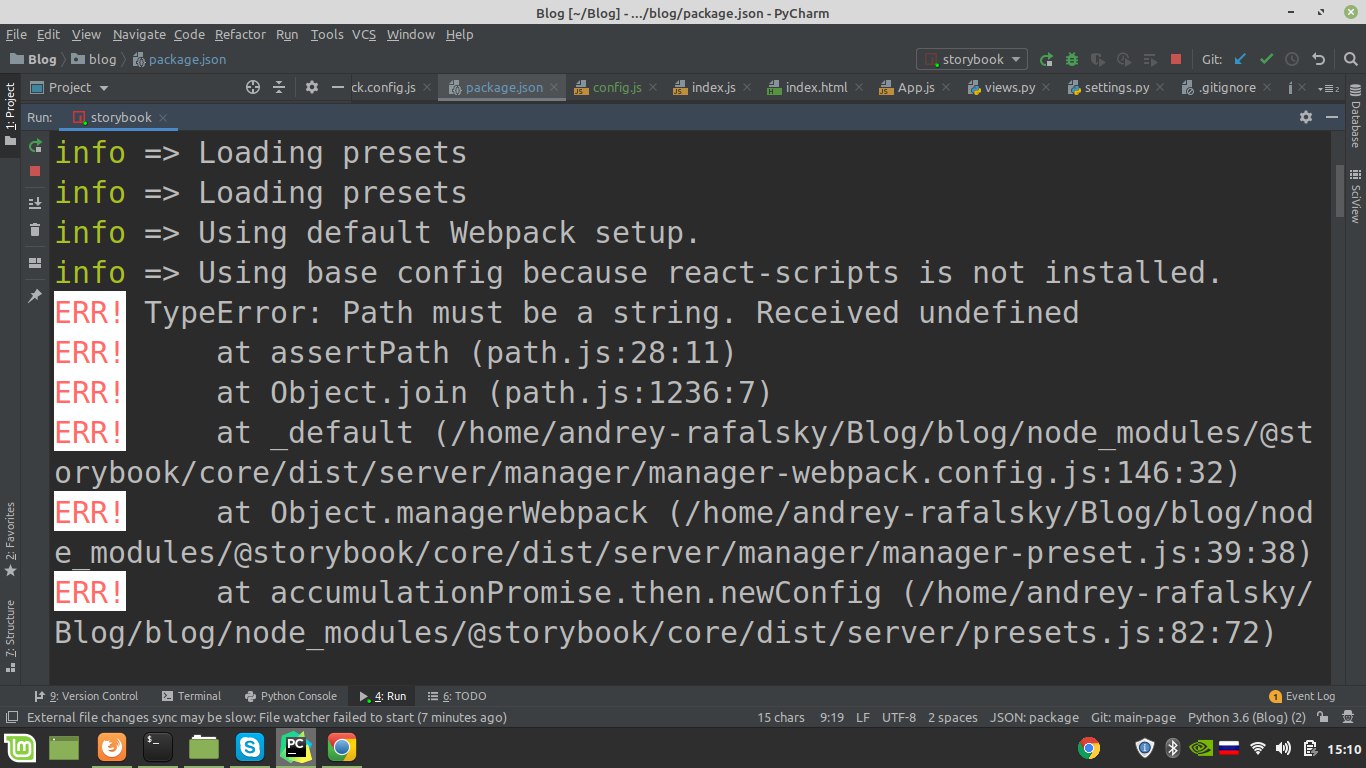
Task: Show Git history clock icon
Action: point(1292,60)
